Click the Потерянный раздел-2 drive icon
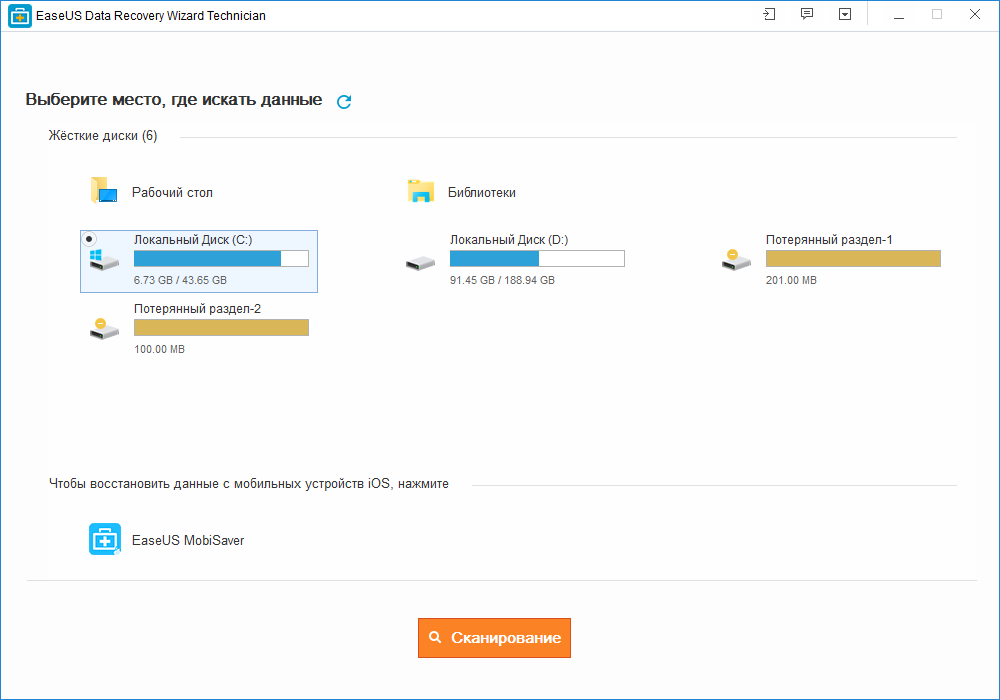 pos(104,329)
